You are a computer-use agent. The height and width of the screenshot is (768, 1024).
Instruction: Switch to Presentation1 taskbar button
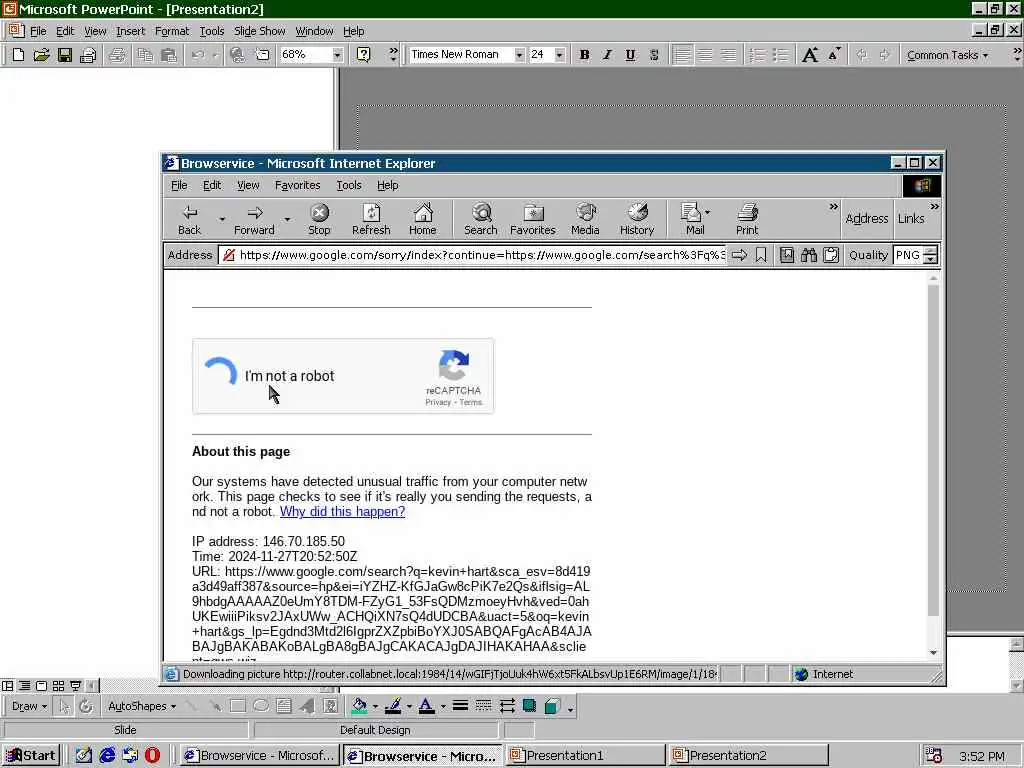[585, 756]
